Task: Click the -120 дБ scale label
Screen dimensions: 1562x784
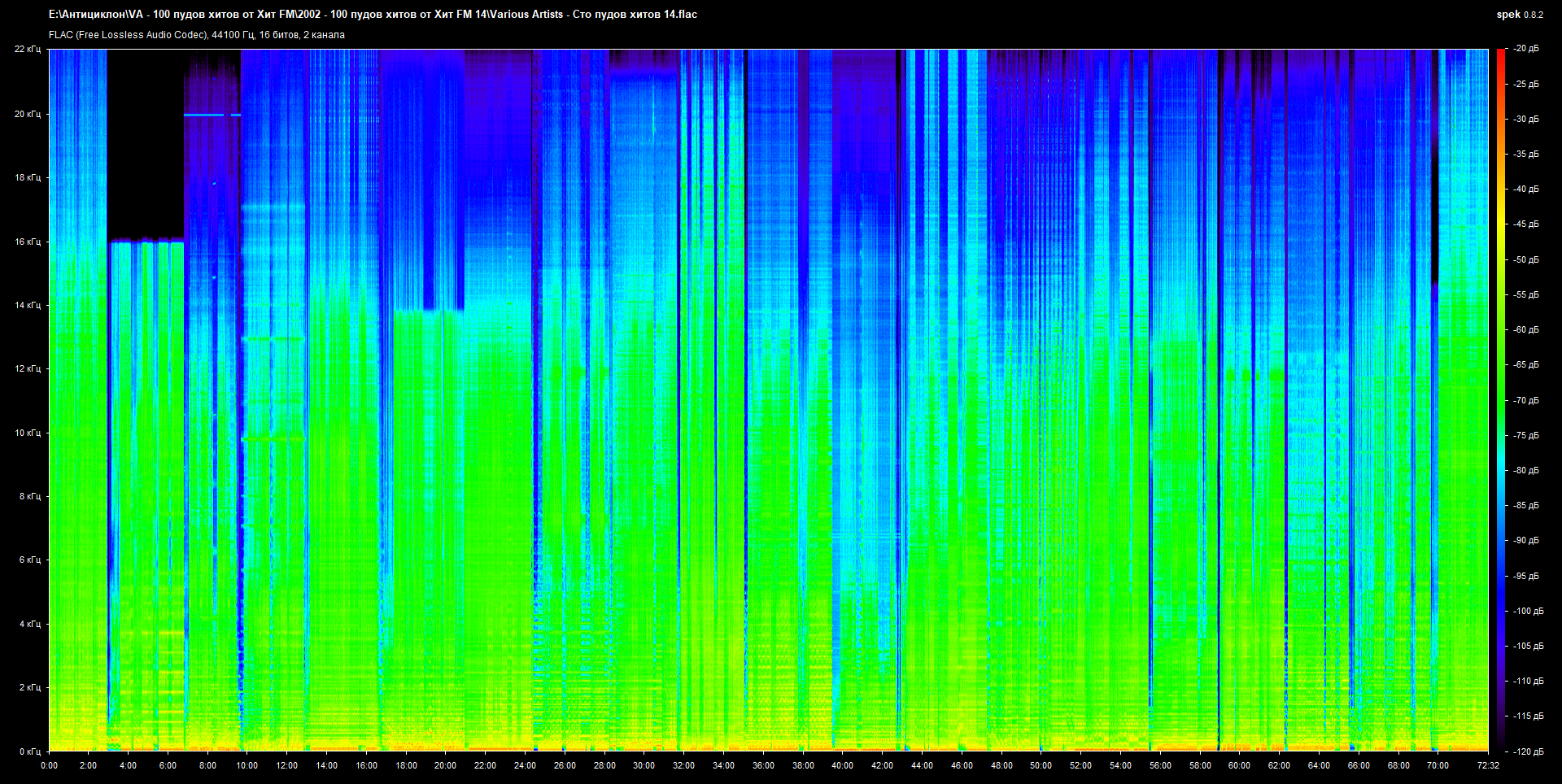Action: [1527, 751]
